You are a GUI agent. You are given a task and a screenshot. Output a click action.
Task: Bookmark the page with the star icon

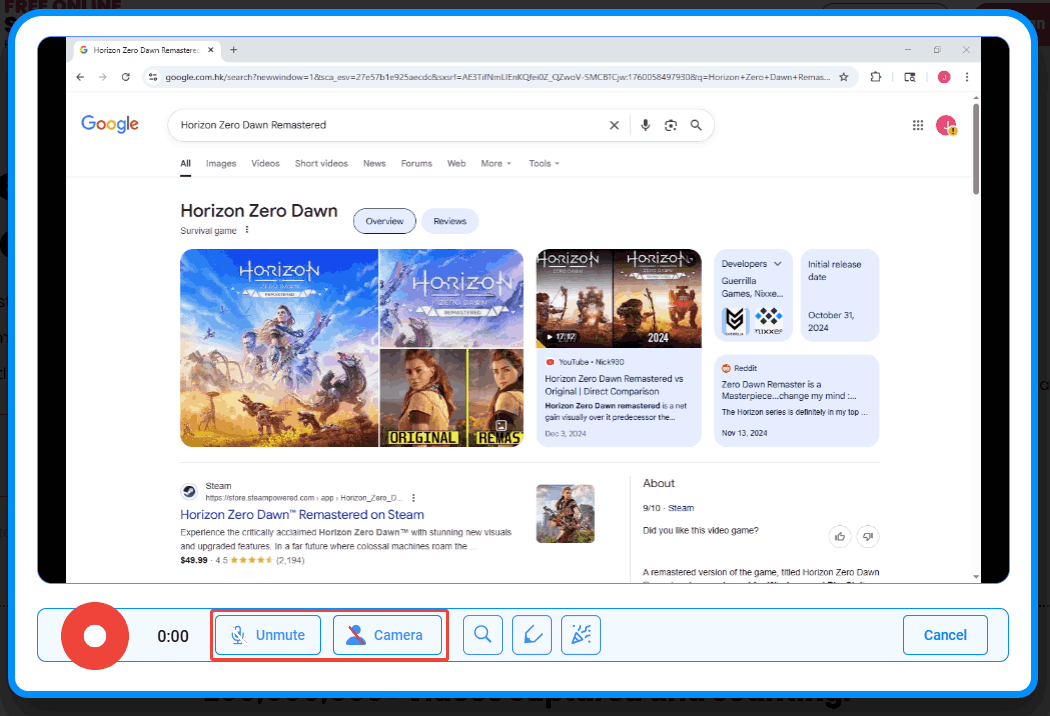[x=844, y=77]
